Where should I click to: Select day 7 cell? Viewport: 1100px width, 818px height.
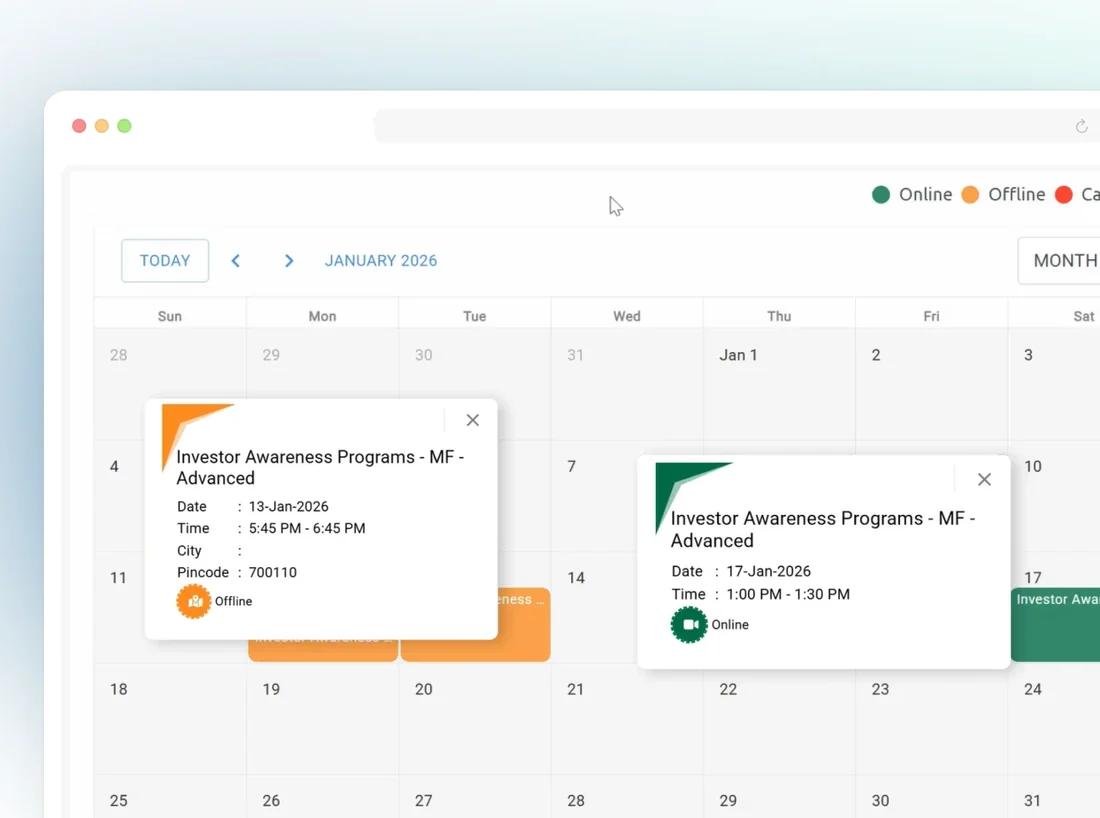click(x=594, y=496)
